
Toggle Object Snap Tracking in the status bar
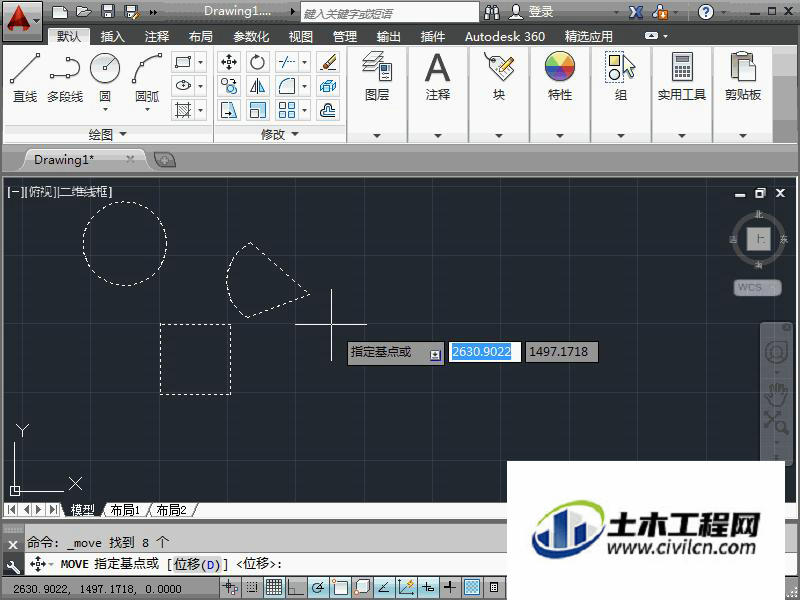(x=384, y=587)
